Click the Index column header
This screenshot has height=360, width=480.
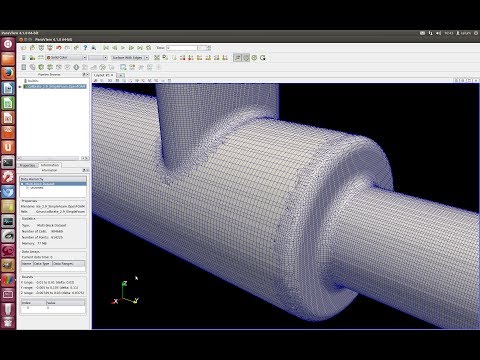tap(33, 303)
